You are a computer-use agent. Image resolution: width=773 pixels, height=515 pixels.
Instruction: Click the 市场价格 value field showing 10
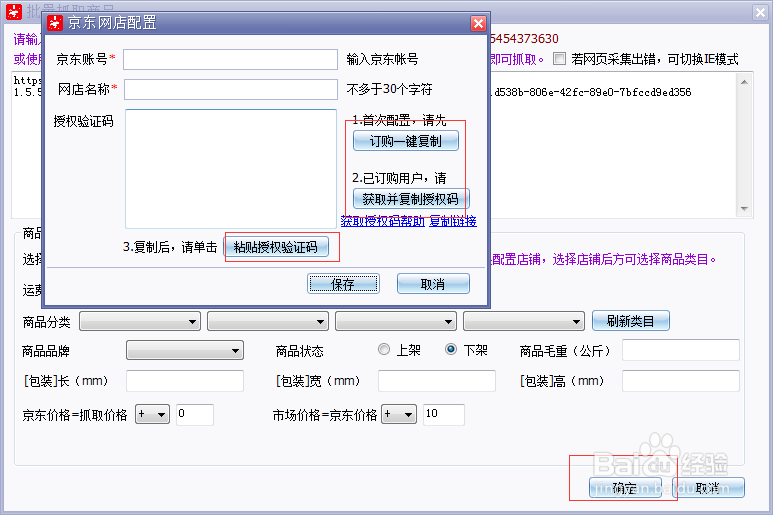pos(444,414)
